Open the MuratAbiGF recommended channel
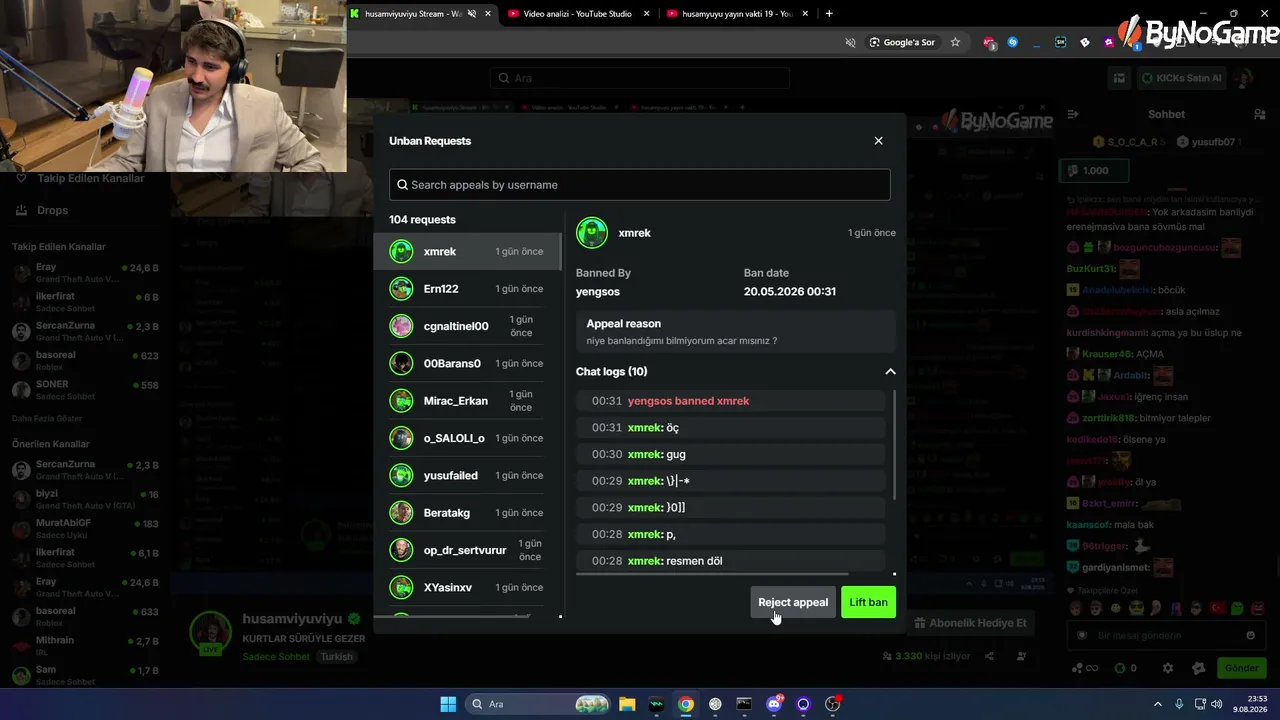Viewport: 1280px width, 720px height. [85, 528]
